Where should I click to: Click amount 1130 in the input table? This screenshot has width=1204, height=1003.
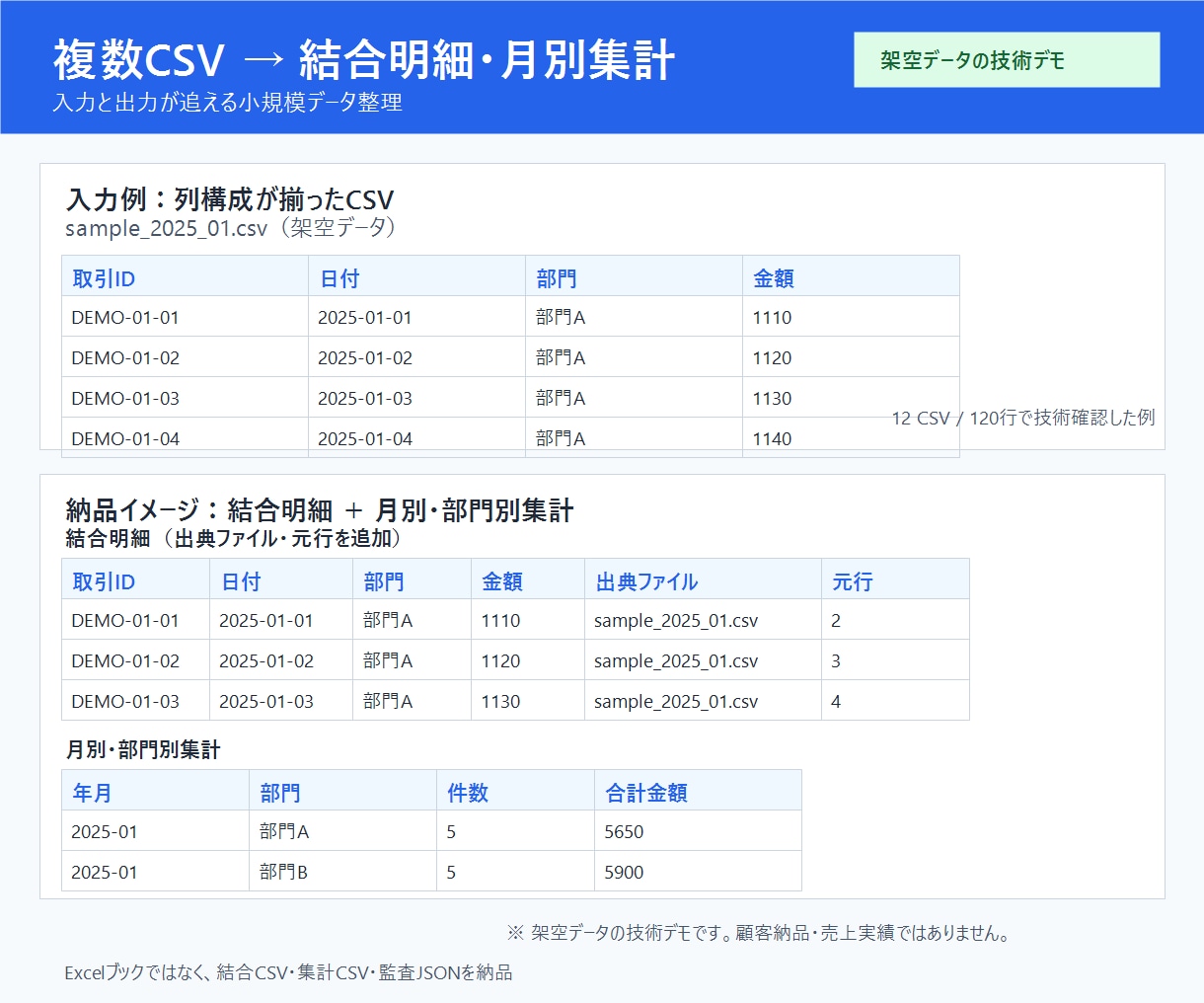click(x=772, y=399)
